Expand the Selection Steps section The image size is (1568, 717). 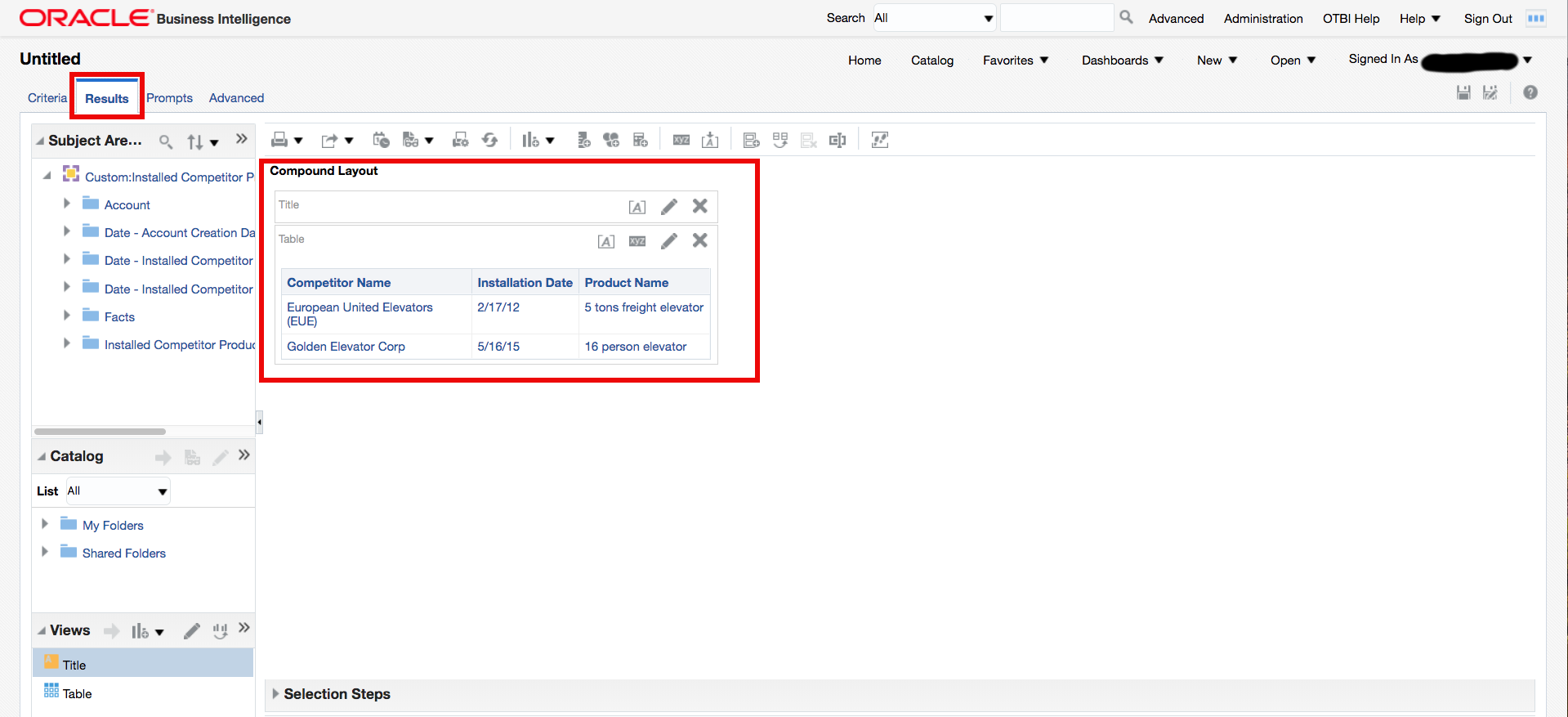pyautogui.click(x=275, y=694)
